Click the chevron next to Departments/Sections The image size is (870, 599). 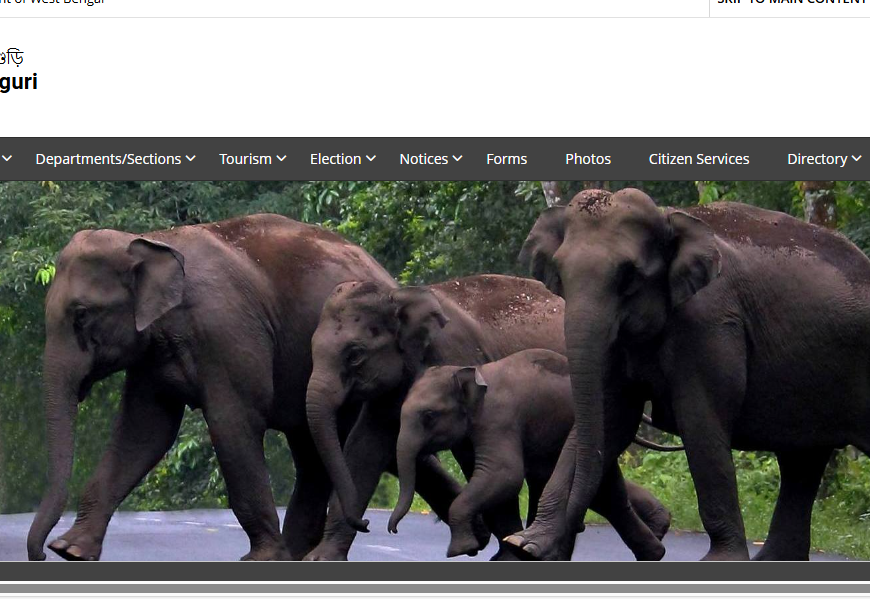(x=191, y=159)
